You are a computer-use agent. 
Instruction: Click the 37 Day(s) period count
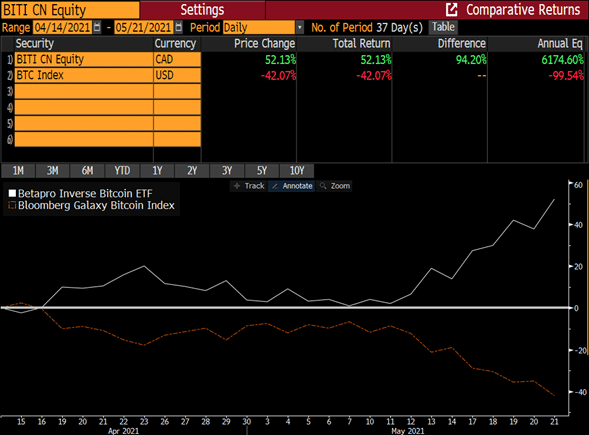tap(399, 27)
